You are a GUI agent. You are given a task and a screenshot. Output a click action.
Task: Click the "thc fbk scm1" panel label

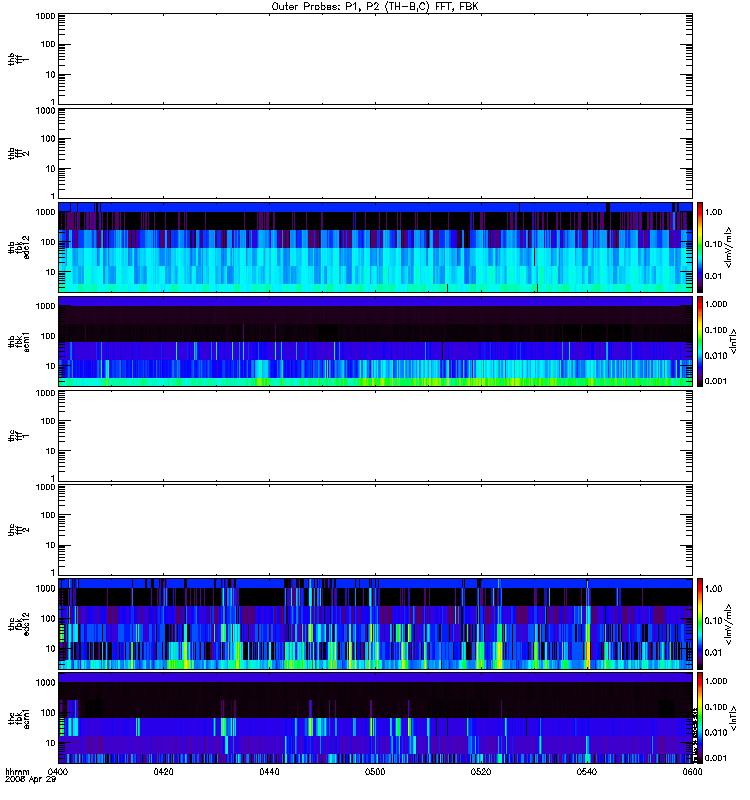(19, 718)
